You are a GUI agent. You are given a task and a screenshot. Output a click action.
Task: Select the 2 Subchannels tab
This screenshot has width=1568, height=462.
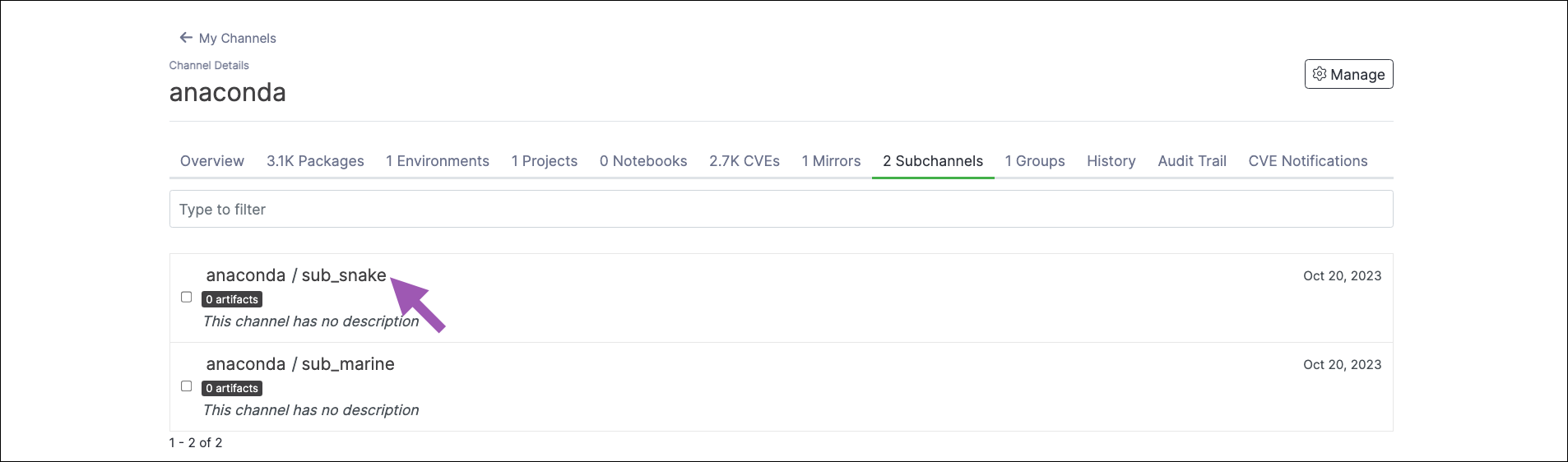point(933,161)
